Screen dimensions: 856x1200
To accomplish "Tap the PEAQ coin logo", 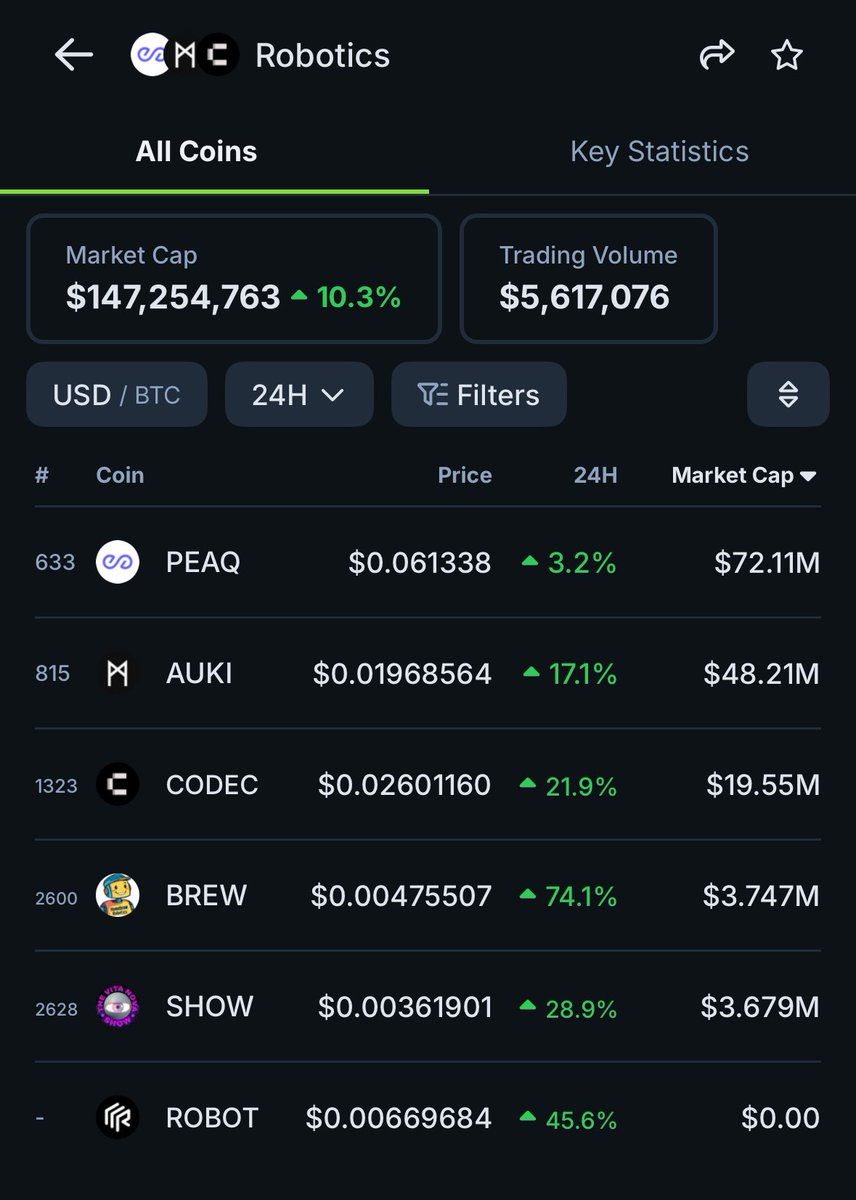I will point(117,562).
